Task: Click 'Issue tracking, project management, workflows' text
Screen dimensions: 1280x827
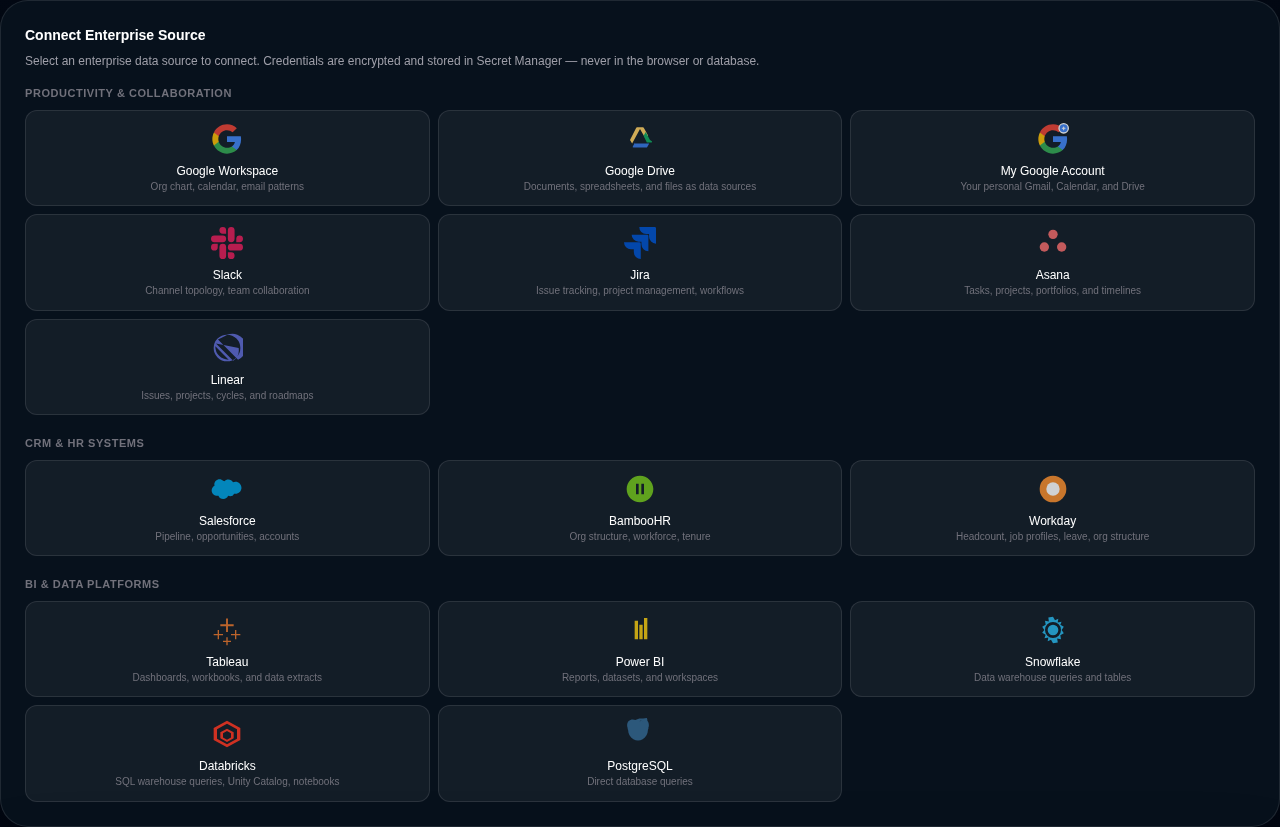Action: 640,291
